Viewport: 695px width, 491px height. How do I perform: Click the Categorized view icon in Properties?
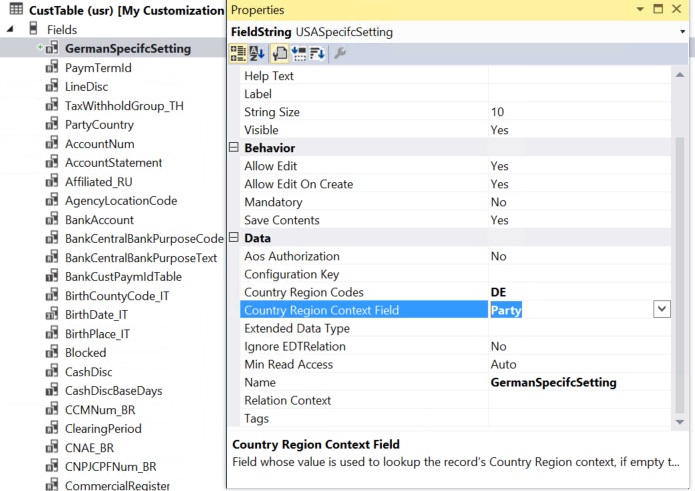(238, 53)
